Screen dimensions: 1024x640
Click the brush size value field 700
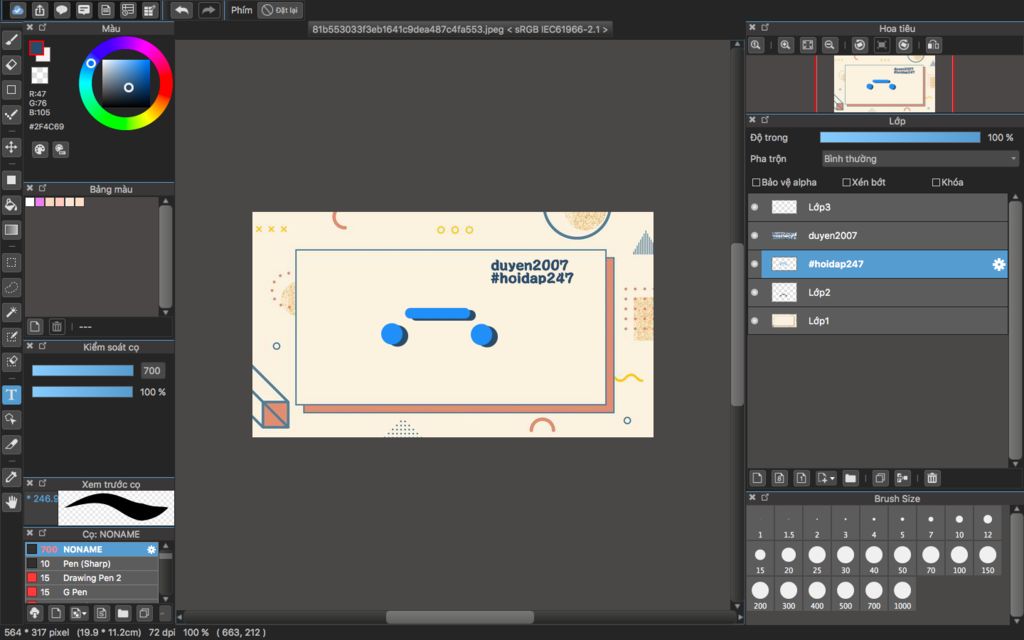(152, 371)
